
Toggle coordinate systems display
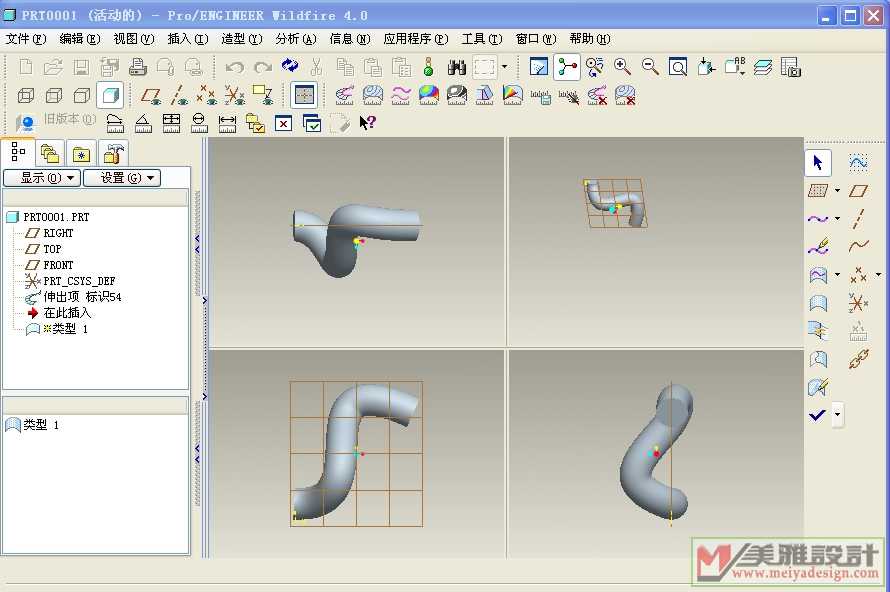pyautogui.click(x=234, y=95)
